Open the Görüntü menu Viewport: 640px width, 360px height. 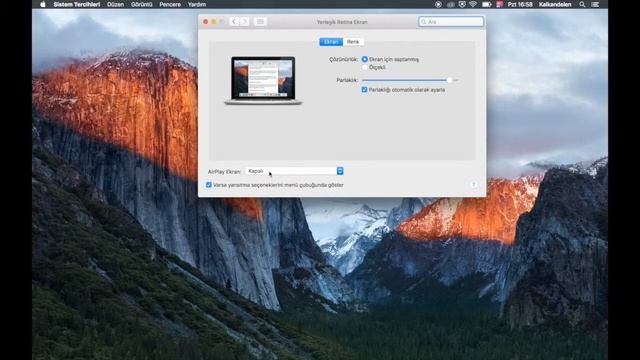coord(142,4)
